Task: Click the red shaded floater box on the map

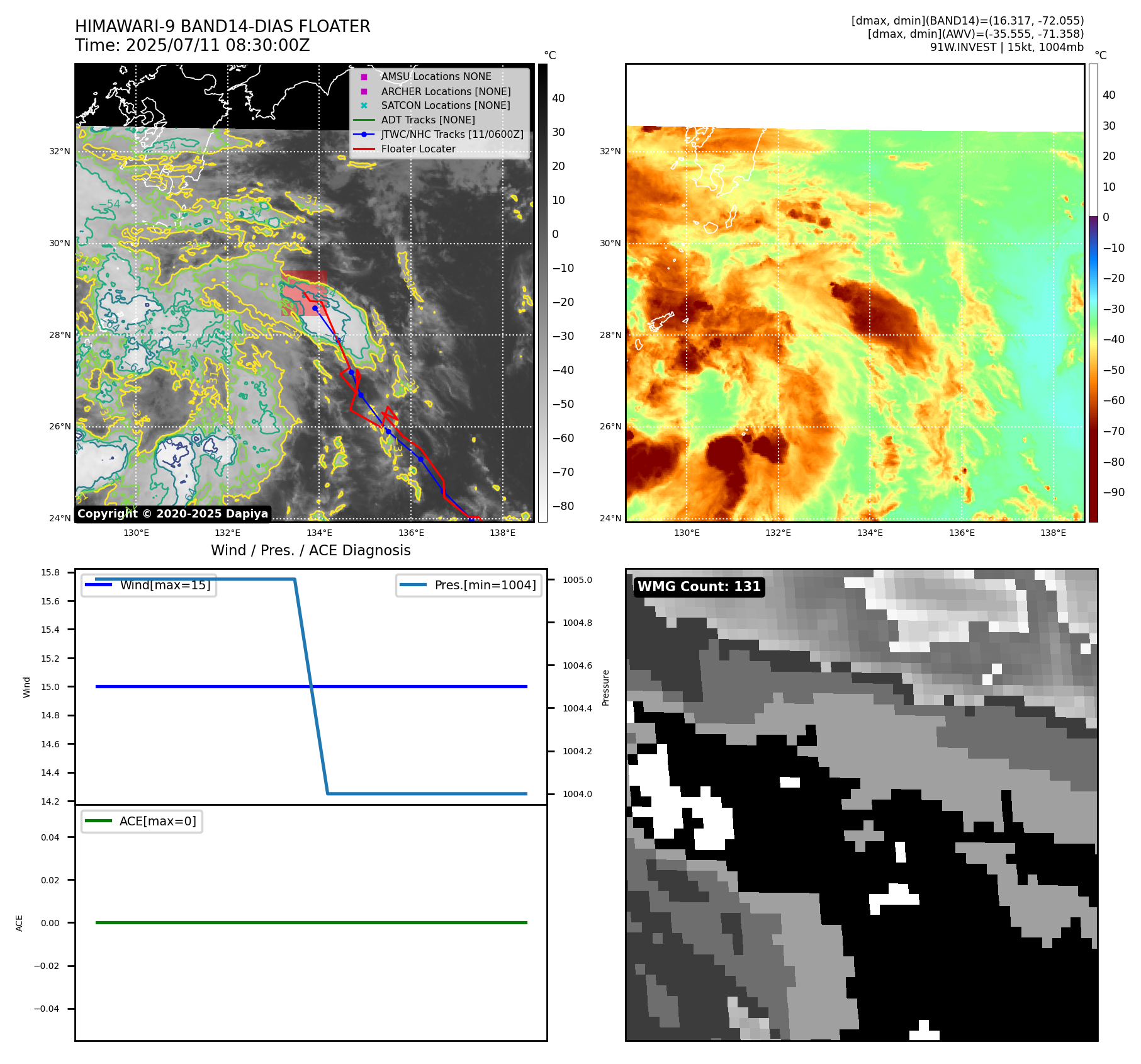Action: point(304,293)
